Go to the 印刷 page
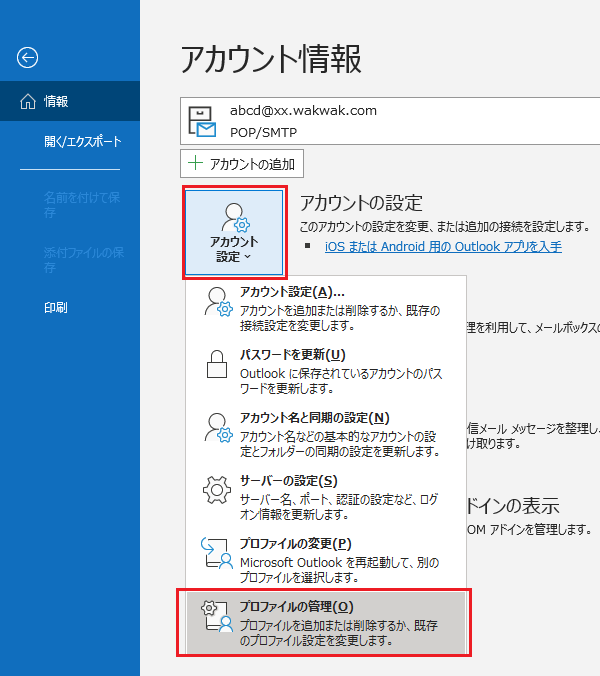This screenshot has height=676, width=600. [56, 308]
